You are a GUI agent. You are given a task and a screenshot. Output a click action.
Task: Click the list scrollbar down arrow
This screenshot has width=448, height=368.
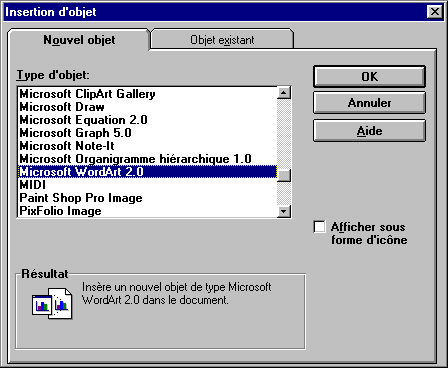click(284, 211)
